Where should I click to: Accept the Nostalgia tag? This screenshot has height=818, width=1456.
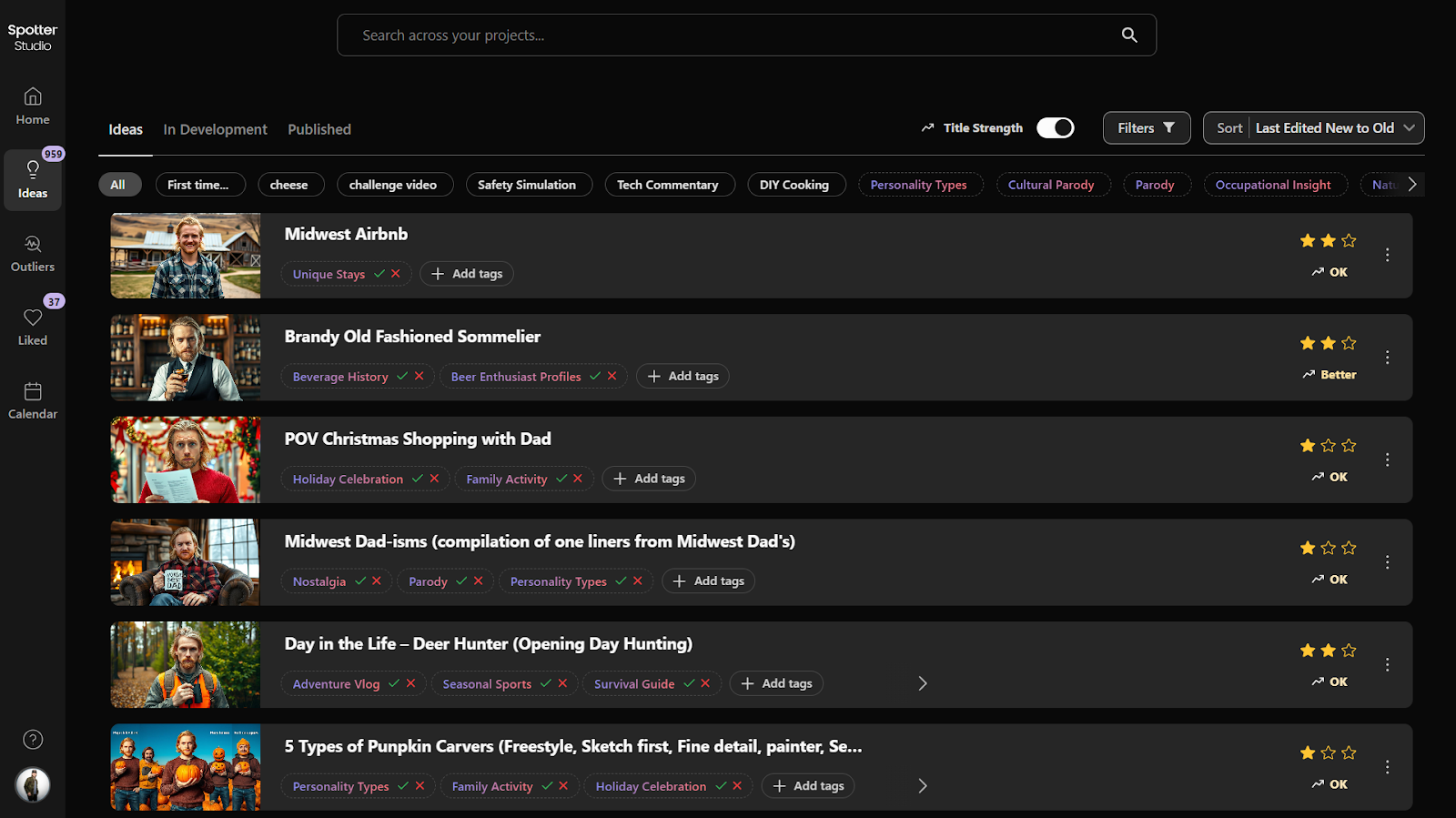(x=360, y=581)
